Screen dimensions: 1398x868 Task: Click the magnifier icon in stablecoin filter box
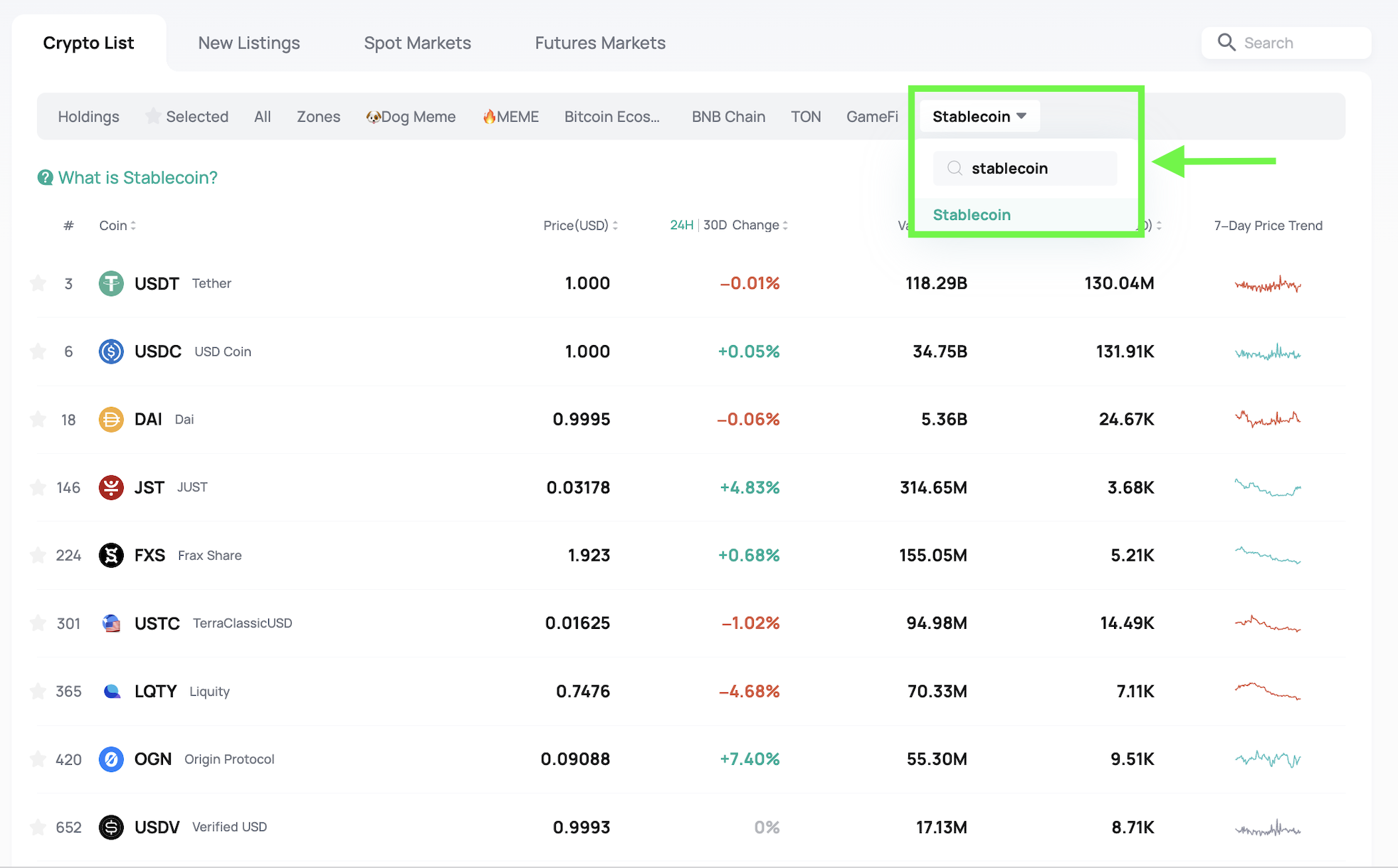pyautogui.click(x=955, y=168)
